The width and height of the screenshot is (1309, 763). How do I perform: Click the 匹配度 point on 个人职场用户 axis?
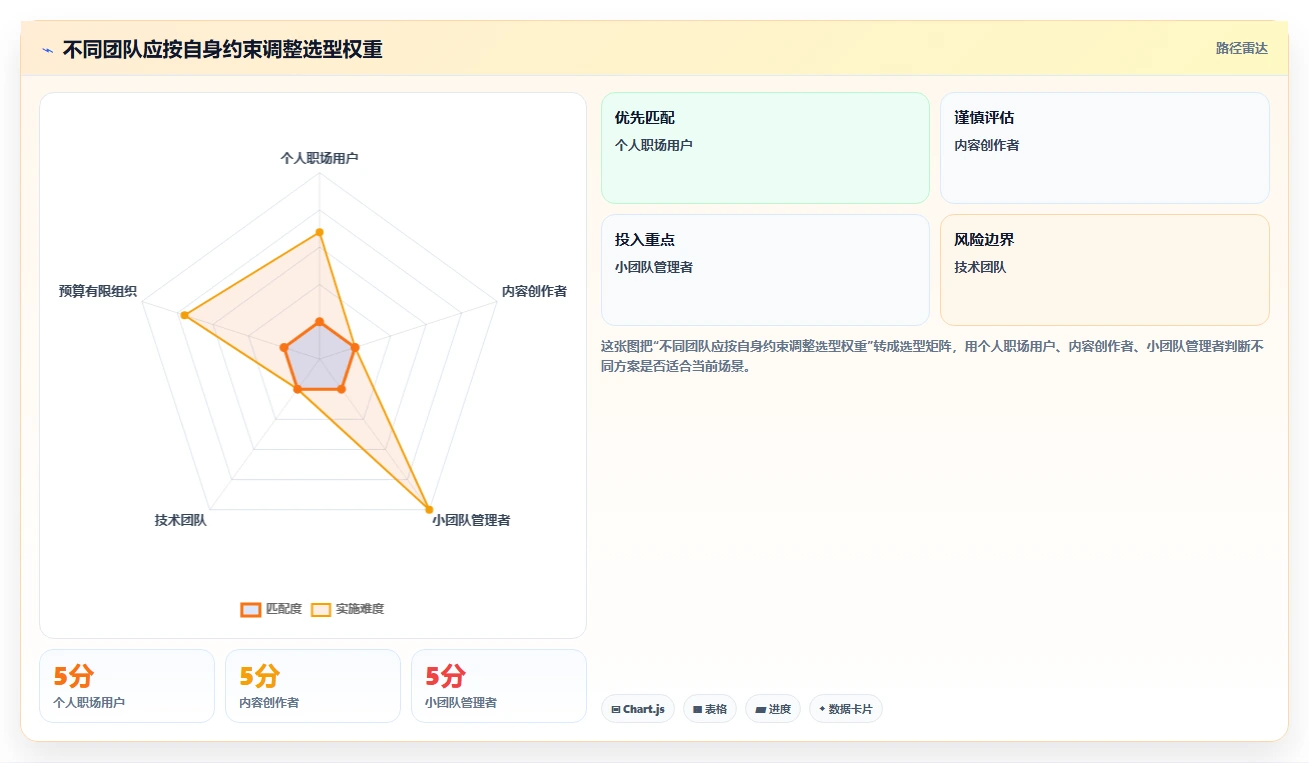coord(319,322)
